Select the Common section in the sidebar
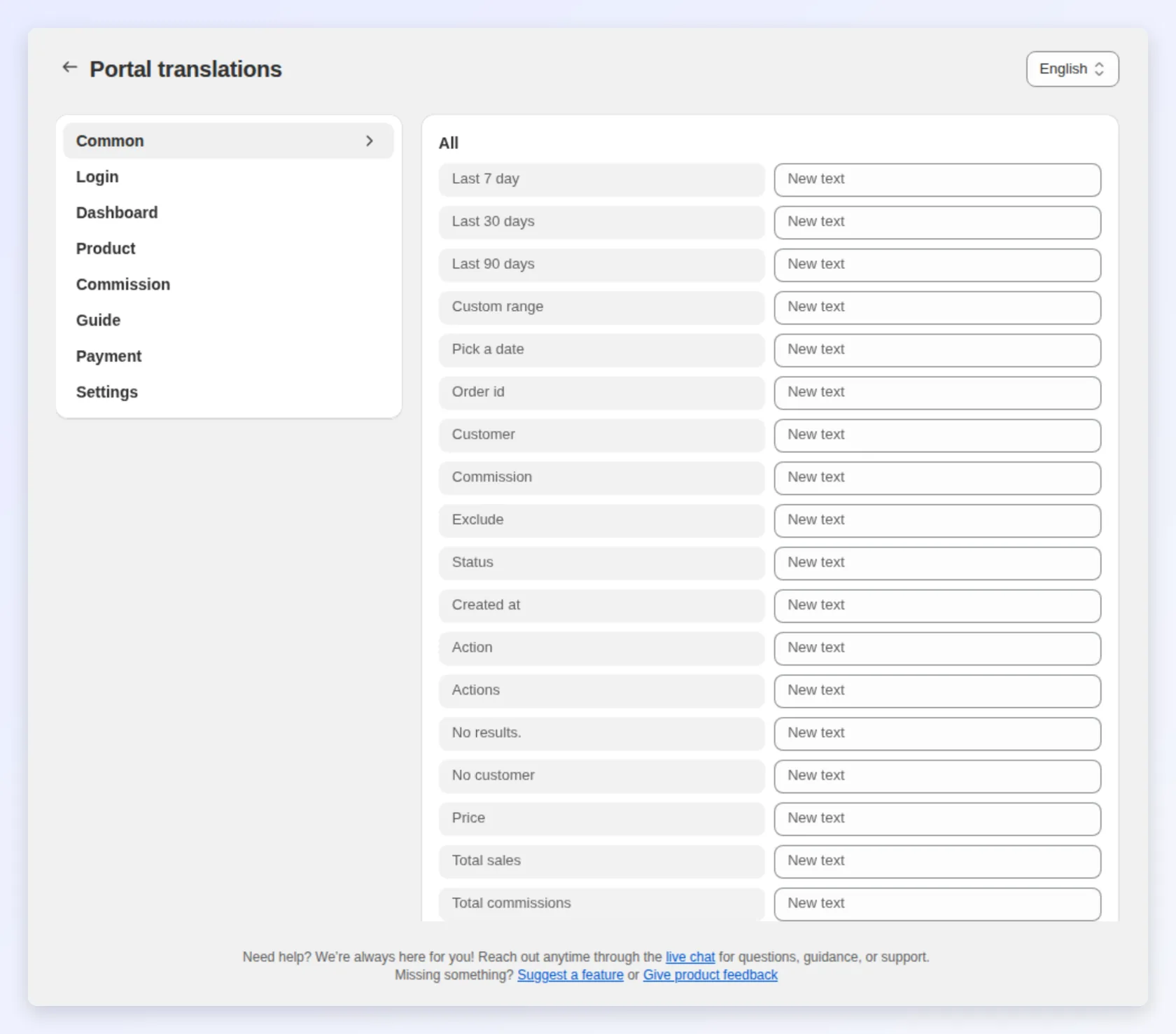 [x=228, y=141]
